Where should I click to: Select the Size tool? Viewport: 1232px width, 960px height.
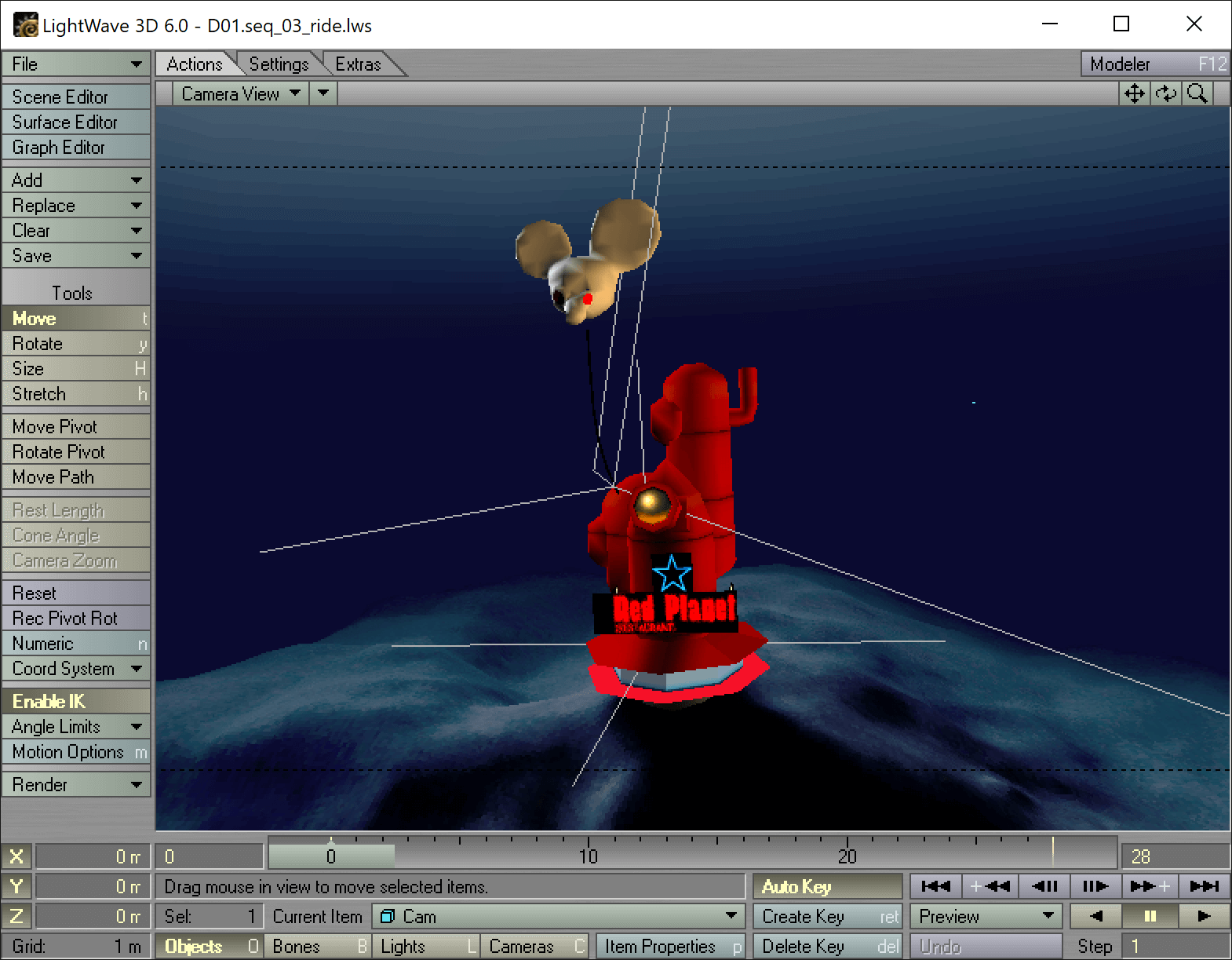pyautogui.click(x=76, y=368)
